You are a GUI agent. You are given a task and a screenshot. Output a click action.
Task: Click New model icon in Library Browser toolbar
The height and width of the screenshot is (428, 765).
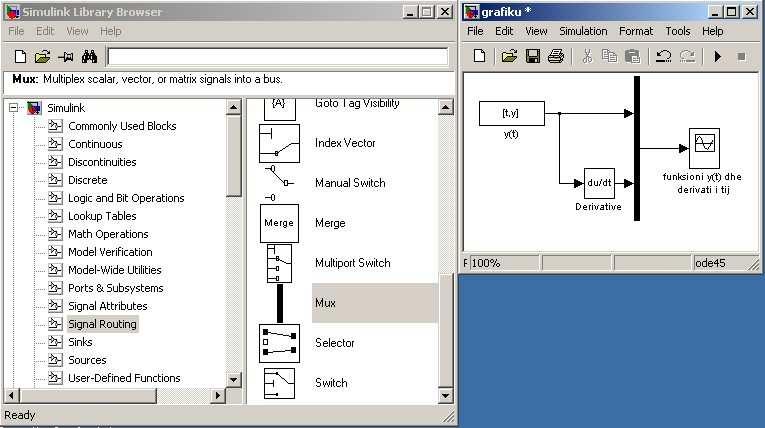pos(20,57)
